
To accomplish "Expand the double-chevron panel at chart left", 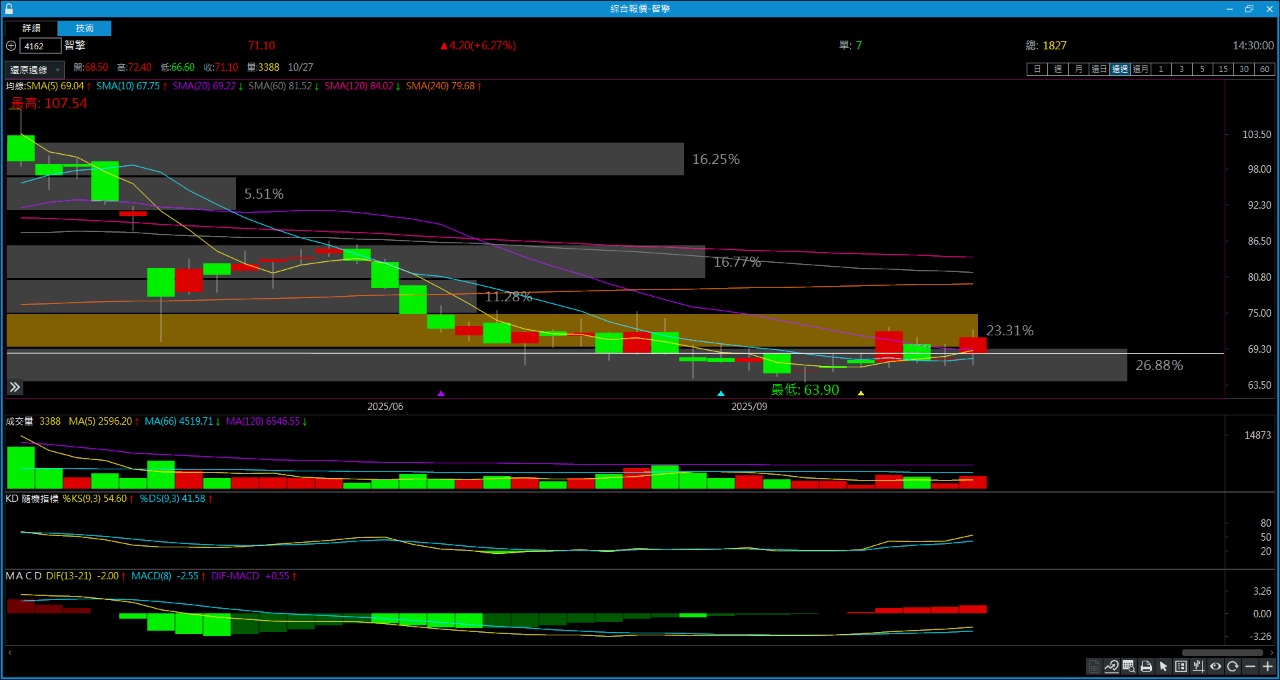I will (x=15, y=387).
